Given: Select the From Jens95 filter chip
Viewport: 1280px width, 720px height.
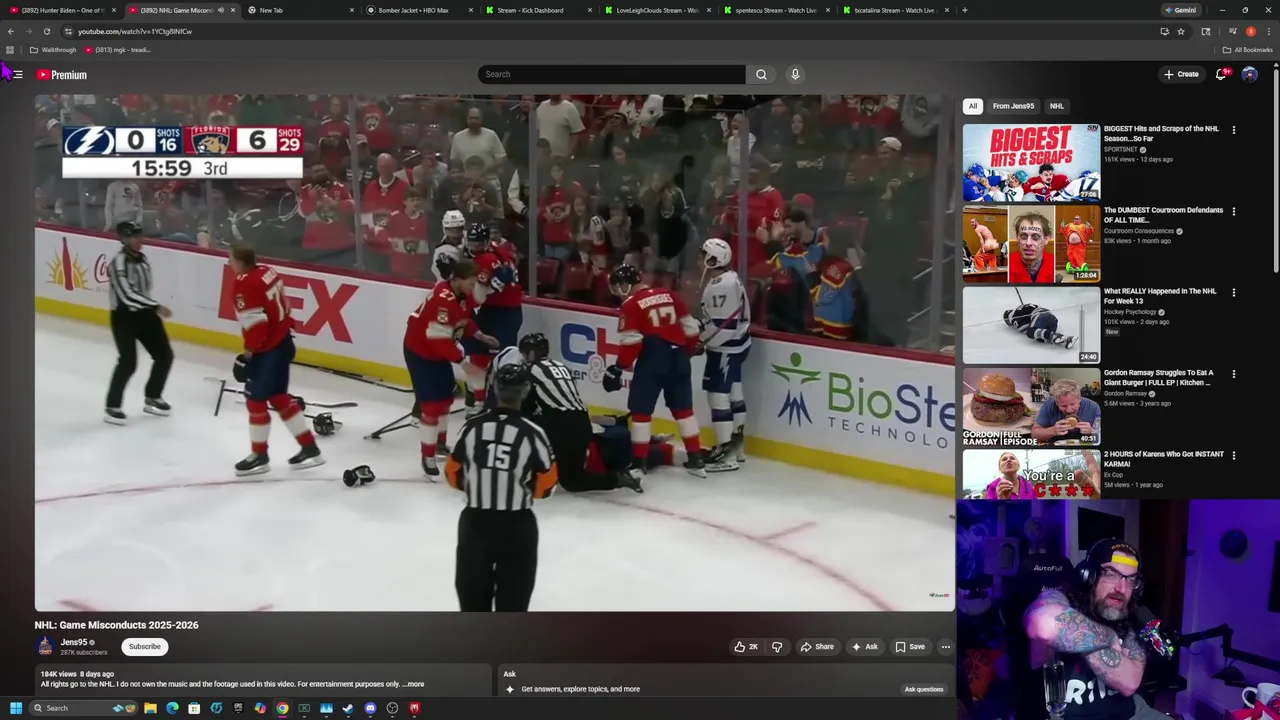Looking at the screenshot, I should (x=1013, y=106).
